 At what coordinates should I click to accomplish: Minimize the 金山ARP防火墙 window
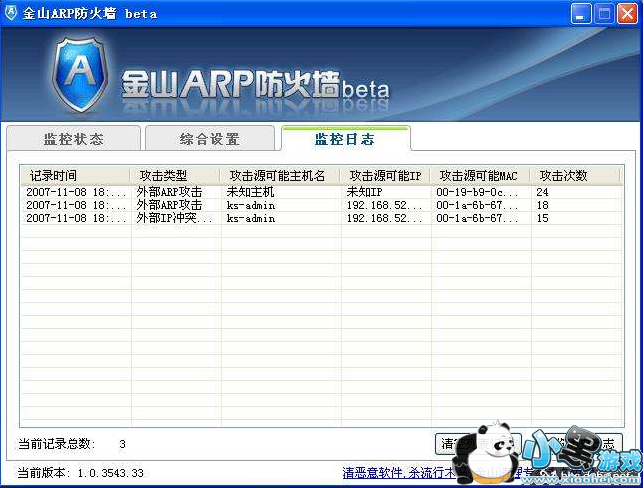pyautogui.click(x=581, y=14)
